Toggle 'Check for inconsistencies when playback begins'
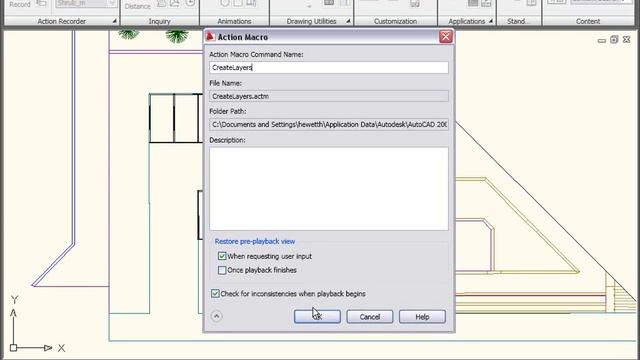 215,293
